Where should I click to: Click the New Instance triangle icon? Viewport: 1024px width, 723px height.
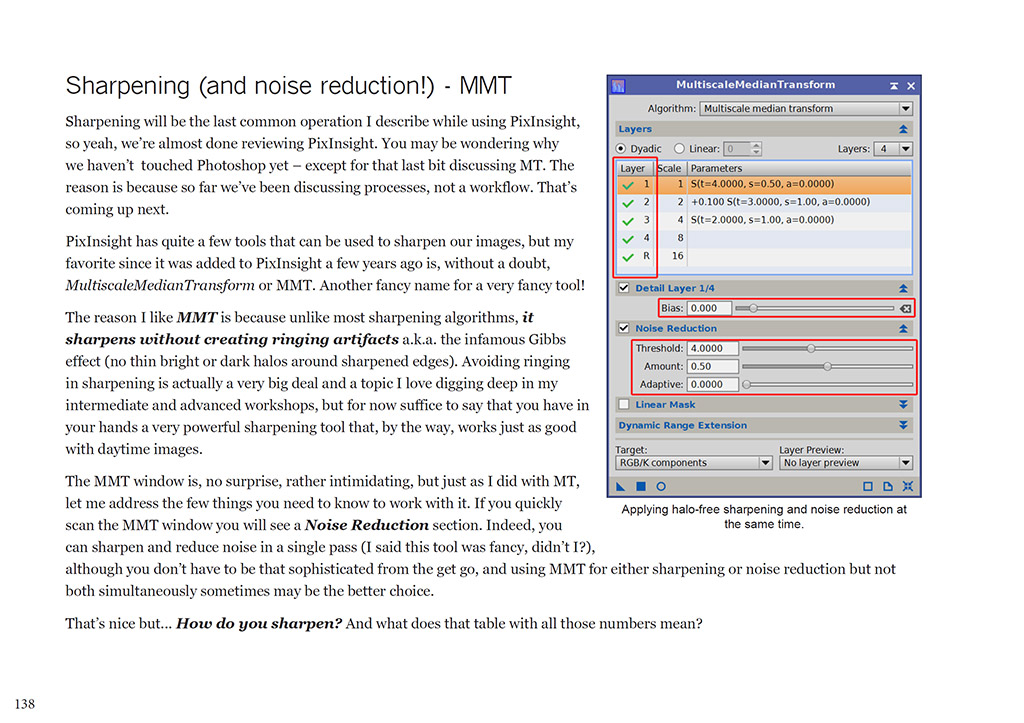pos(620,487)
